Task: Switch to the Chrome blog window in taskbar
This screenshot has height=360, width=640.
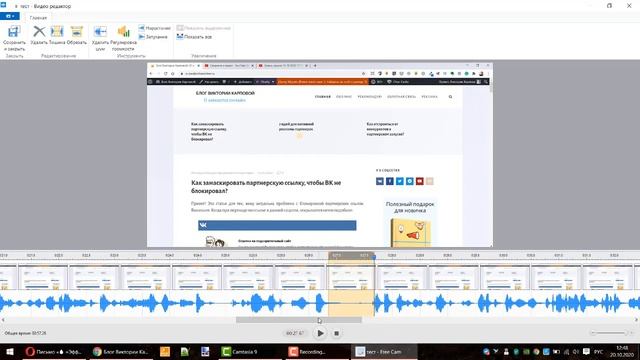Action: pyautogui.click(x=121, y=351)
